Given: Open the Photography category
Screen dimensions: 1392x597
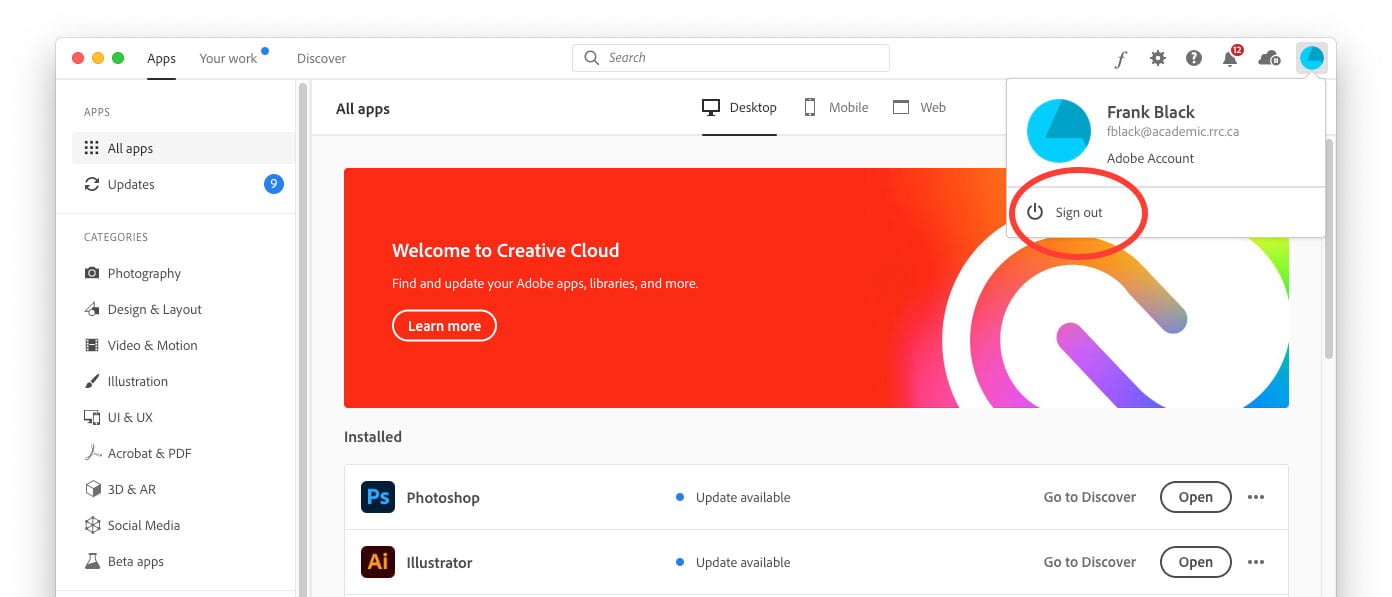Looking at the screenshot, I should click(x=144, y=274).
